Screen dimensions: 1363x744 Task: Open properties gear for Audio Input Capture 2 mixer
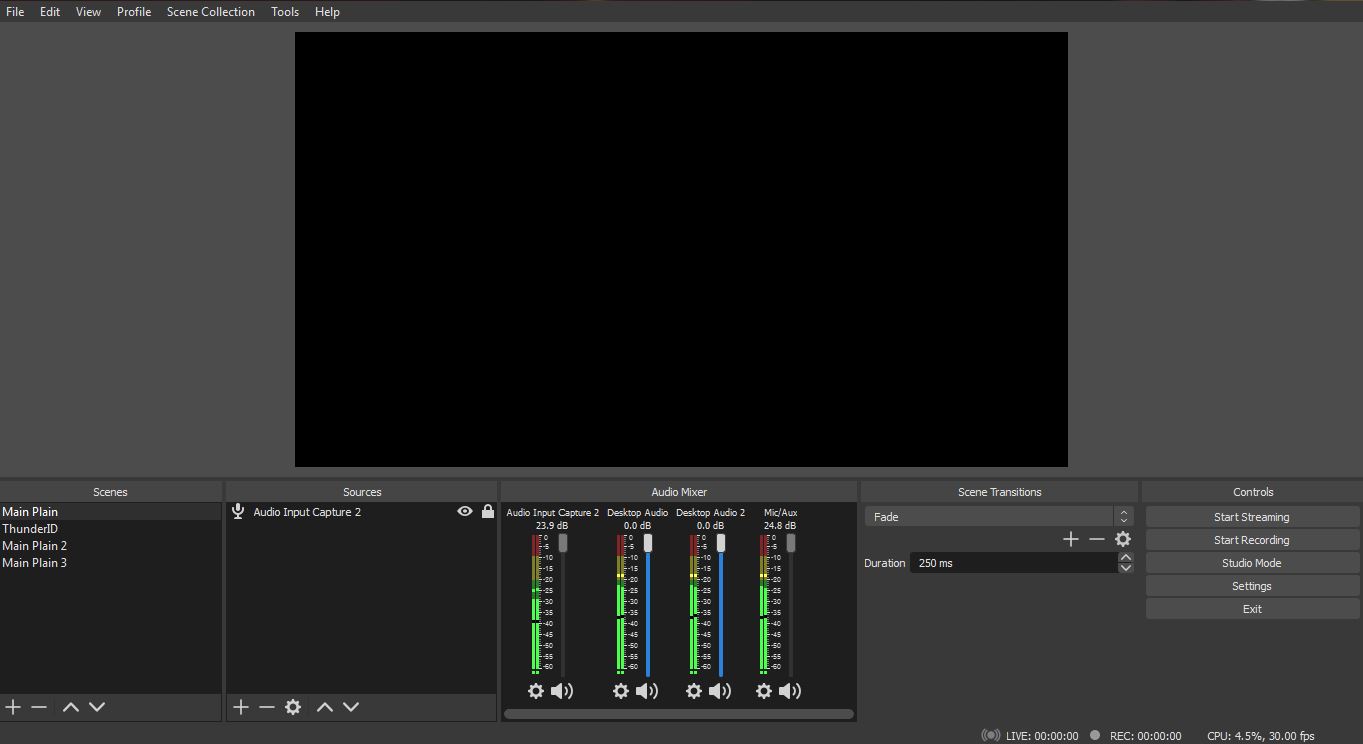click(x=536, y=691)
